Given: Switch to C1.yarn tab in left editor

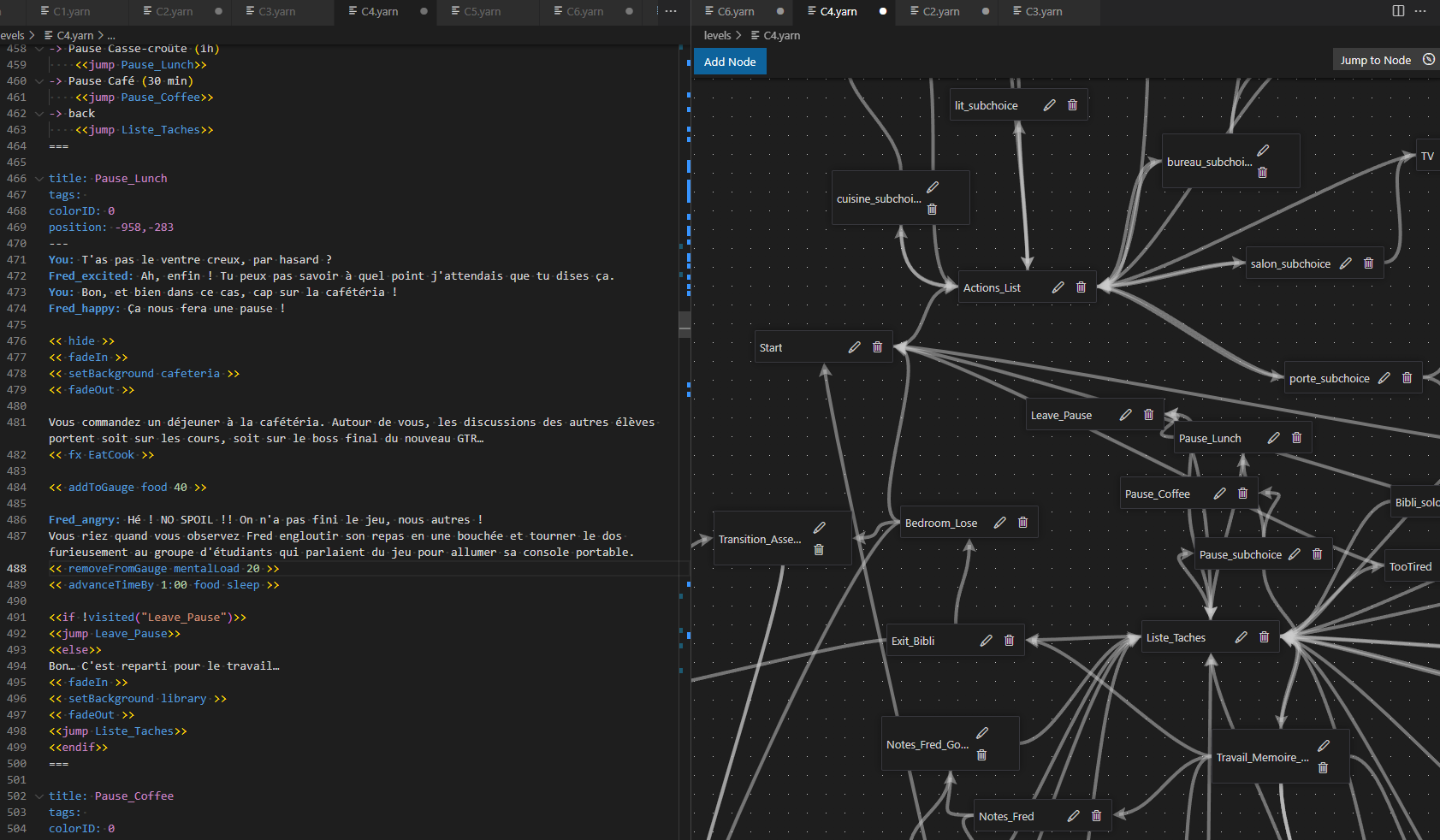Looking at the screenshot, I should click(x=72, y=11).
